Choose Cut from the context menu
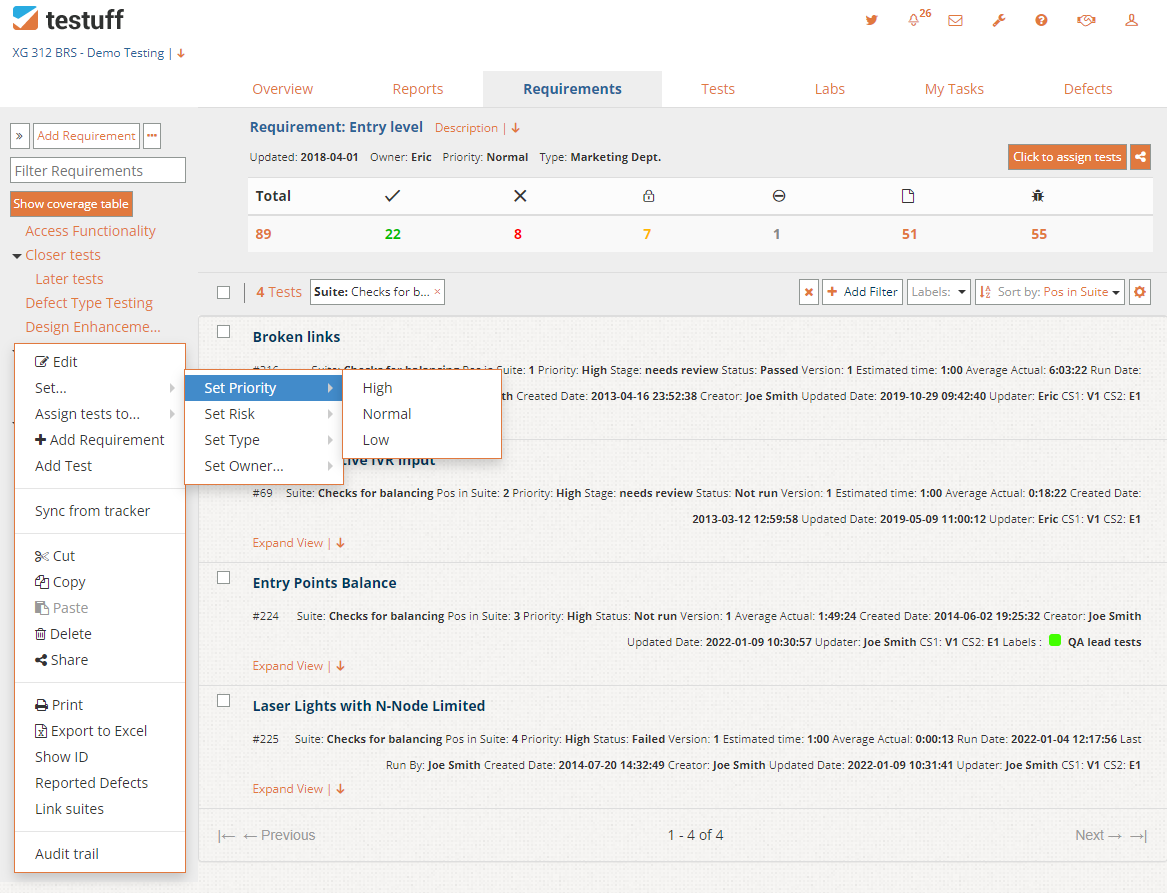This screenshot has height=893, width=1167. pyautogui.click(x=55, y=556)
